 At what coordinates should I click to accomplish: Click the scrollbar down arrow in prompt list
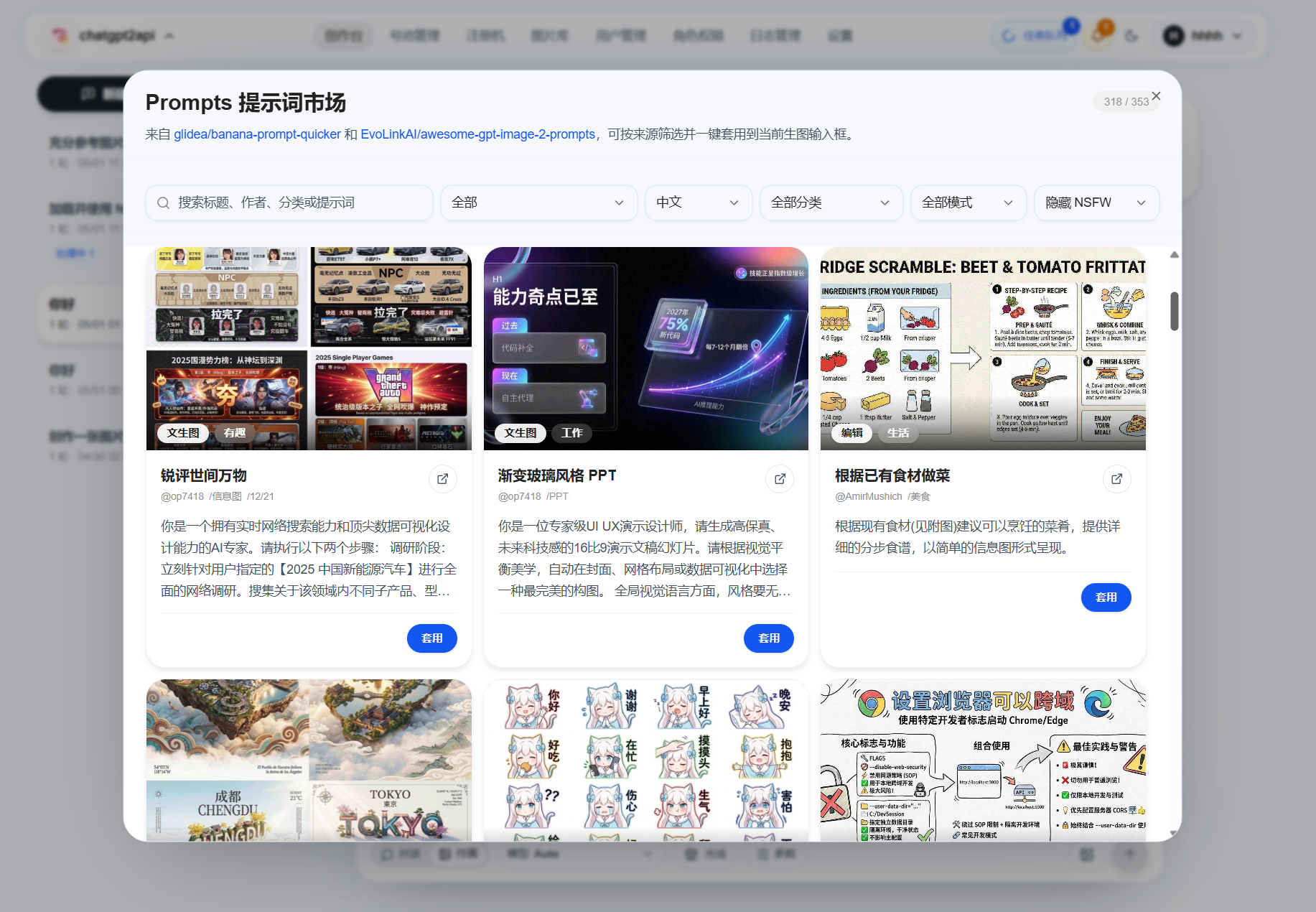(x=1175, y=833)
